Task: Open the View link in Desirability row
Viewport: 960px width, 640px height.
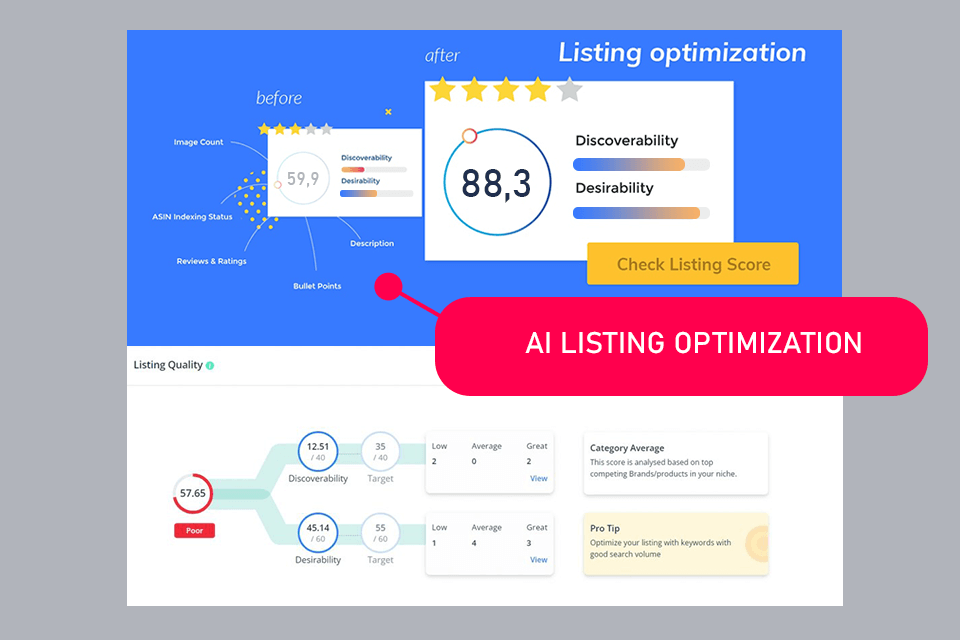Action: [x=538, y=560]
